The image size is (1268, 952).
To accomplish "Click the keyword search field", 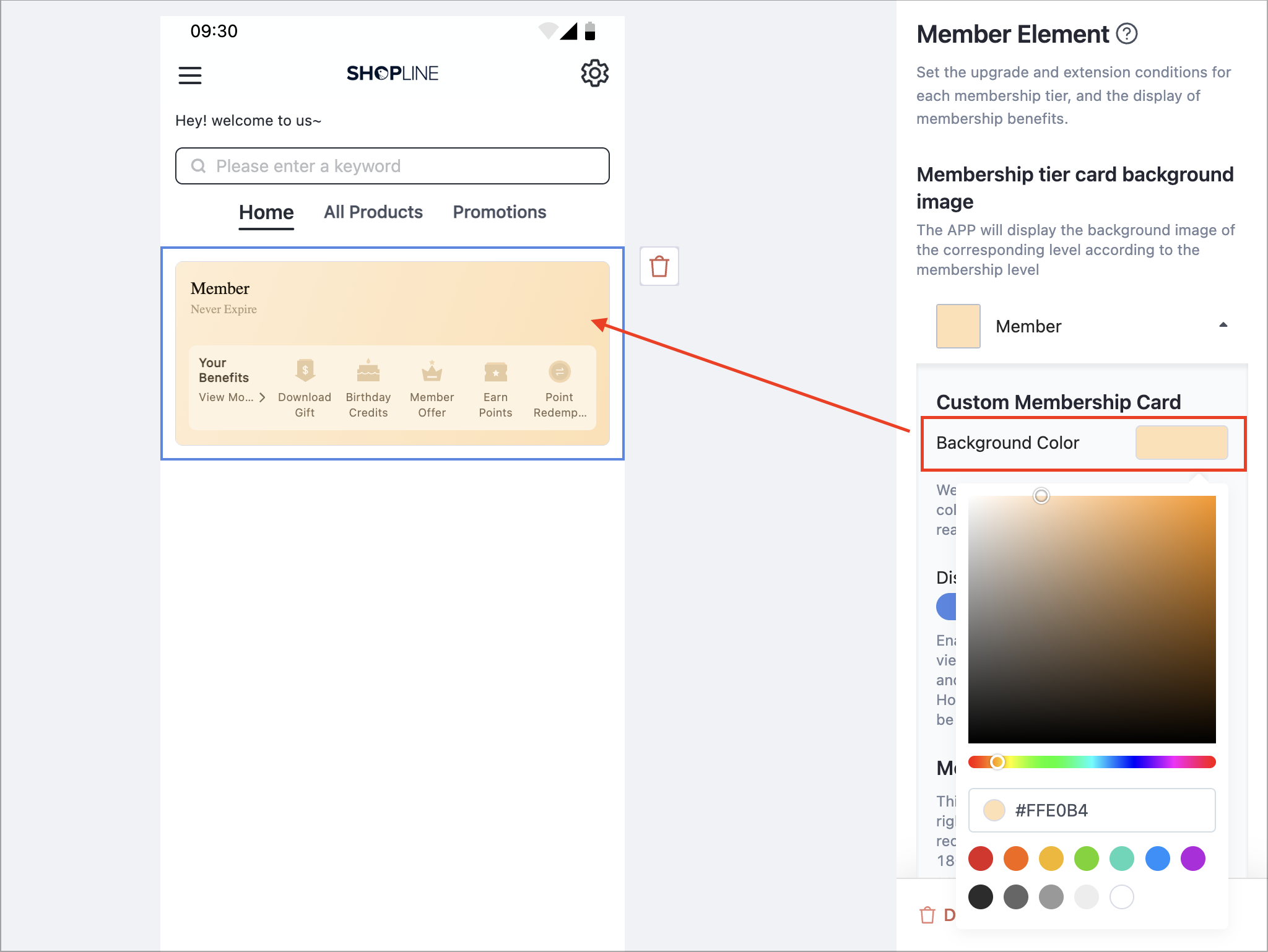I will [393, 166].
